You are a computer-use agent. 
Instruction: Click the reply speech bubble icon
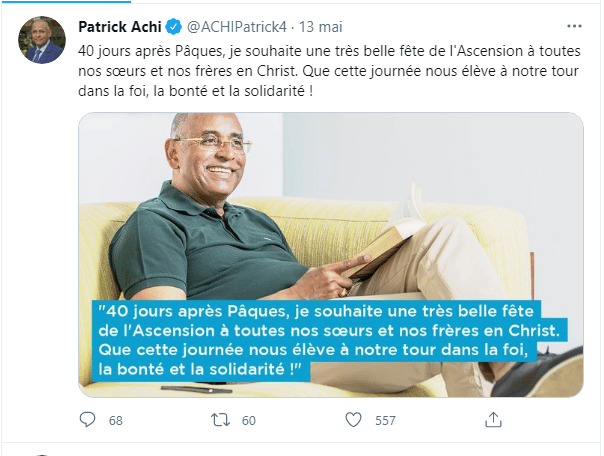click(87, 419)
